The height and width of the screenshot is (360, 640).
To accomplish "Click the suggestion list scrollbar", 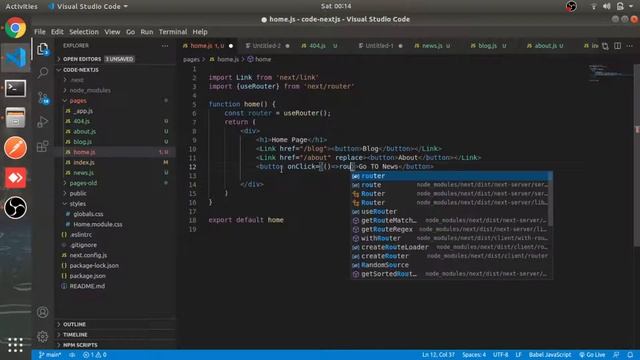I will (550, 199).
